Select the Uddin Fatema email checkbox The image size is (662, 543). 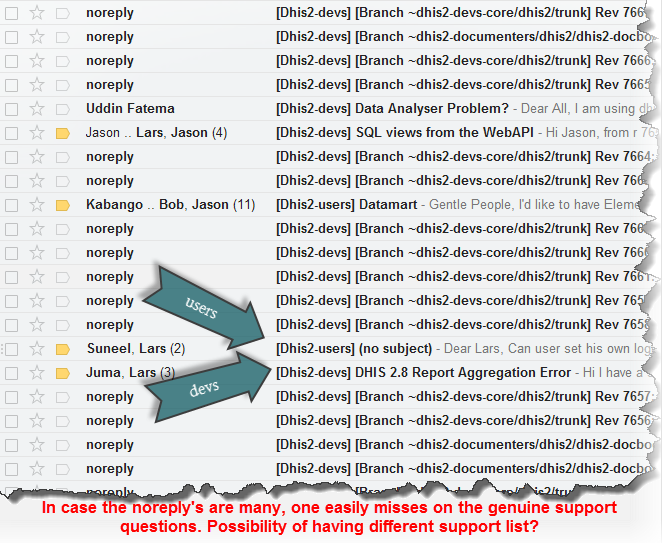[11, 109]
